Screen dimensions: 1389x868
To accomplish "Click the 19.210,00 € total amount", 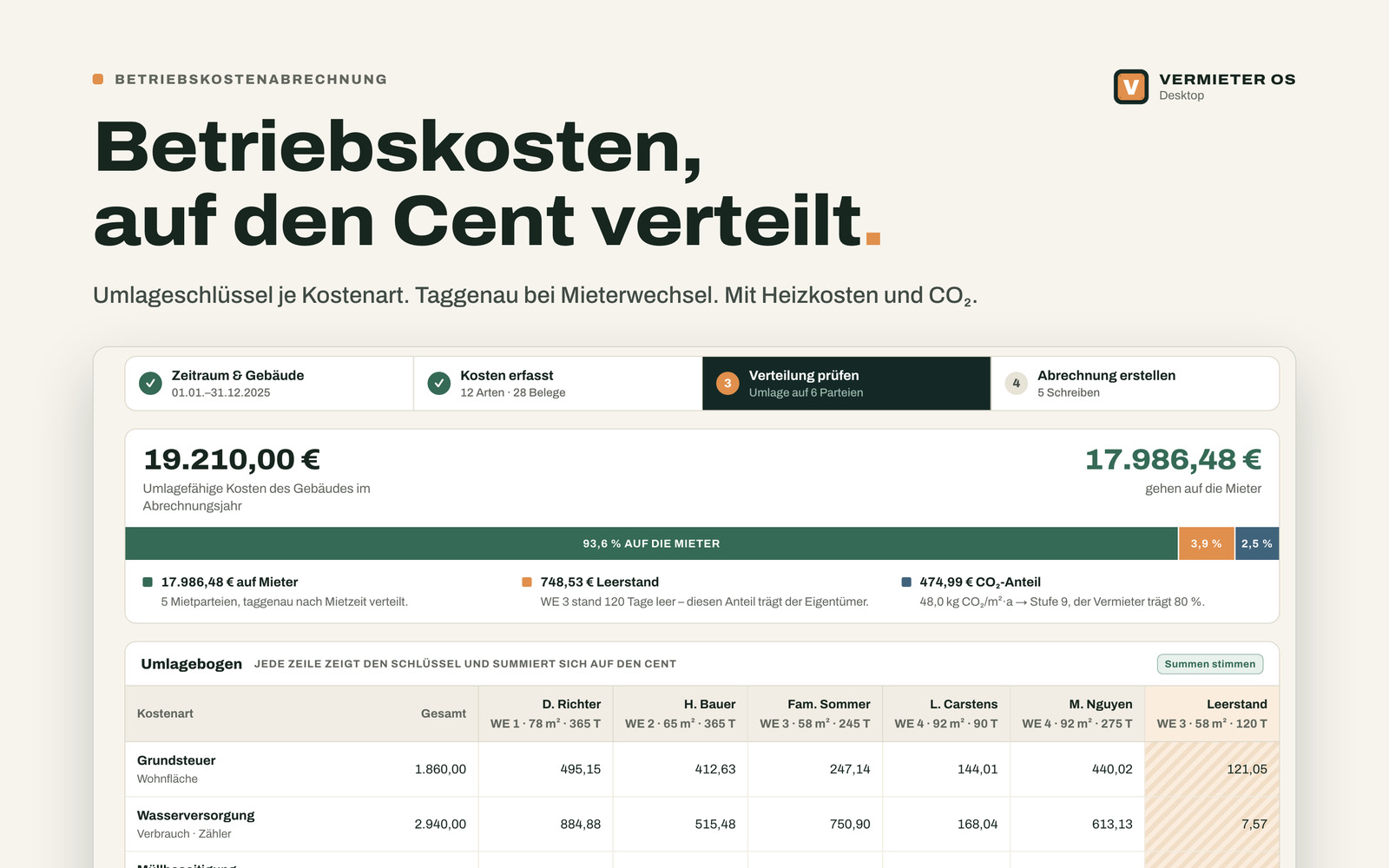I will 232,459.
